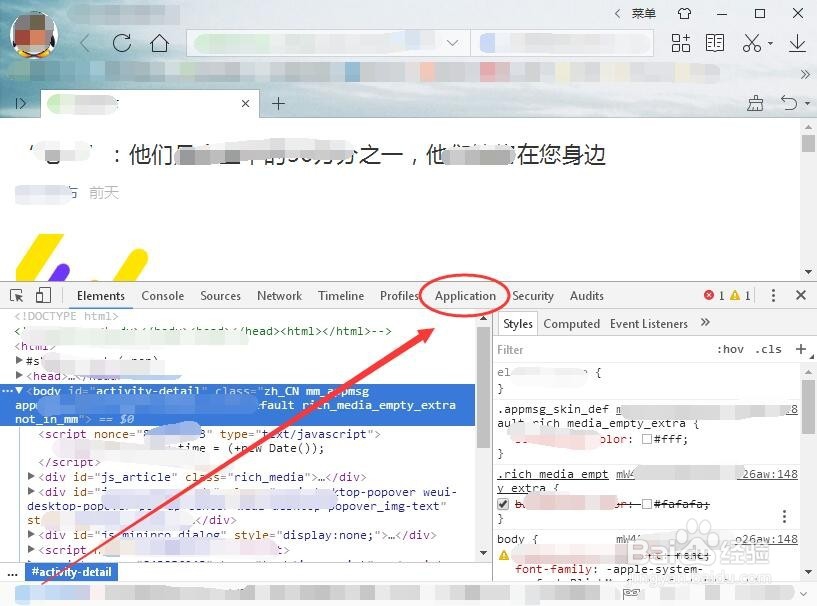The image size is (817, 606).
Task: Toggle the tab sidebar panel icon
Action: pos(21,104)
